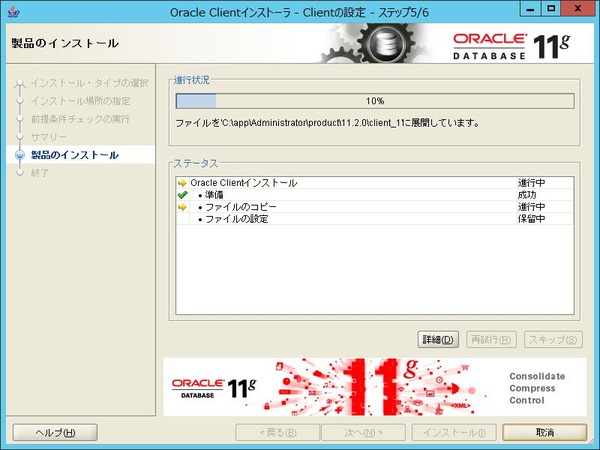
Task: Open 詳細(D) details button
Action: (x=438, y=339)
